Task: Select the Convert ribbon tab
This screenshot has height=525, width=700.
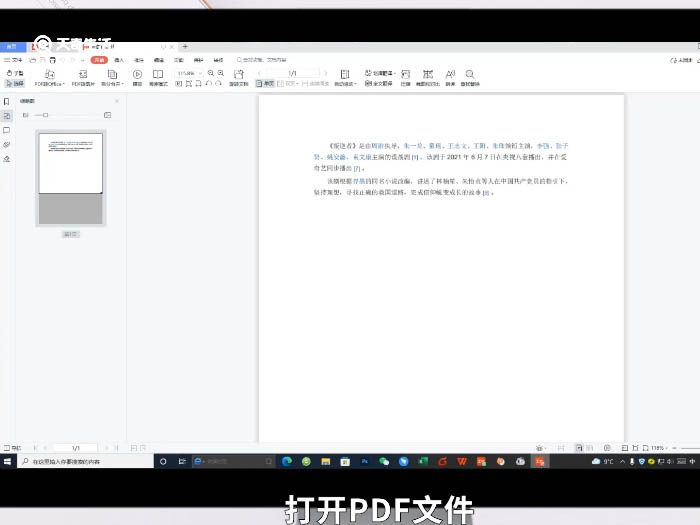Action: (218, 60)
